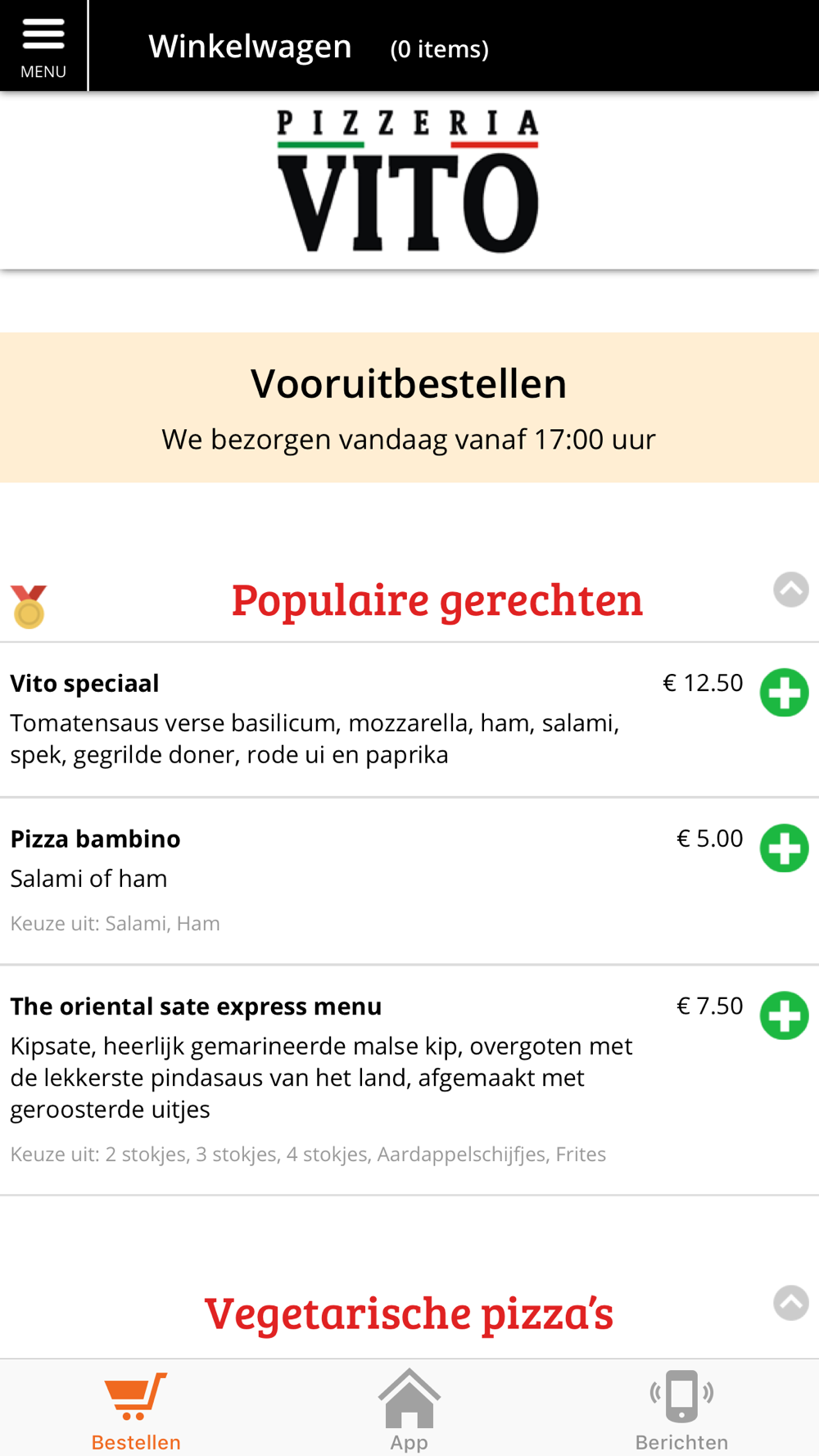The width and height of the screenshot is (819, 1456).
Task: Select the Pizza bambino dish title
Action: [95, 839]
